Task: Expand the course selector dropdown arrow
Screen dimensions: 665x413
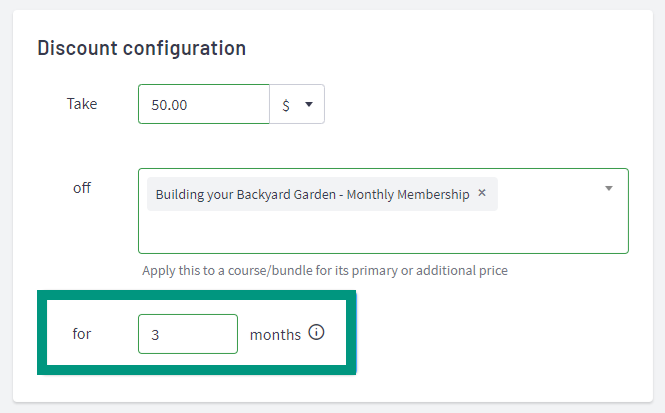Action: click(x=609, y=188)
